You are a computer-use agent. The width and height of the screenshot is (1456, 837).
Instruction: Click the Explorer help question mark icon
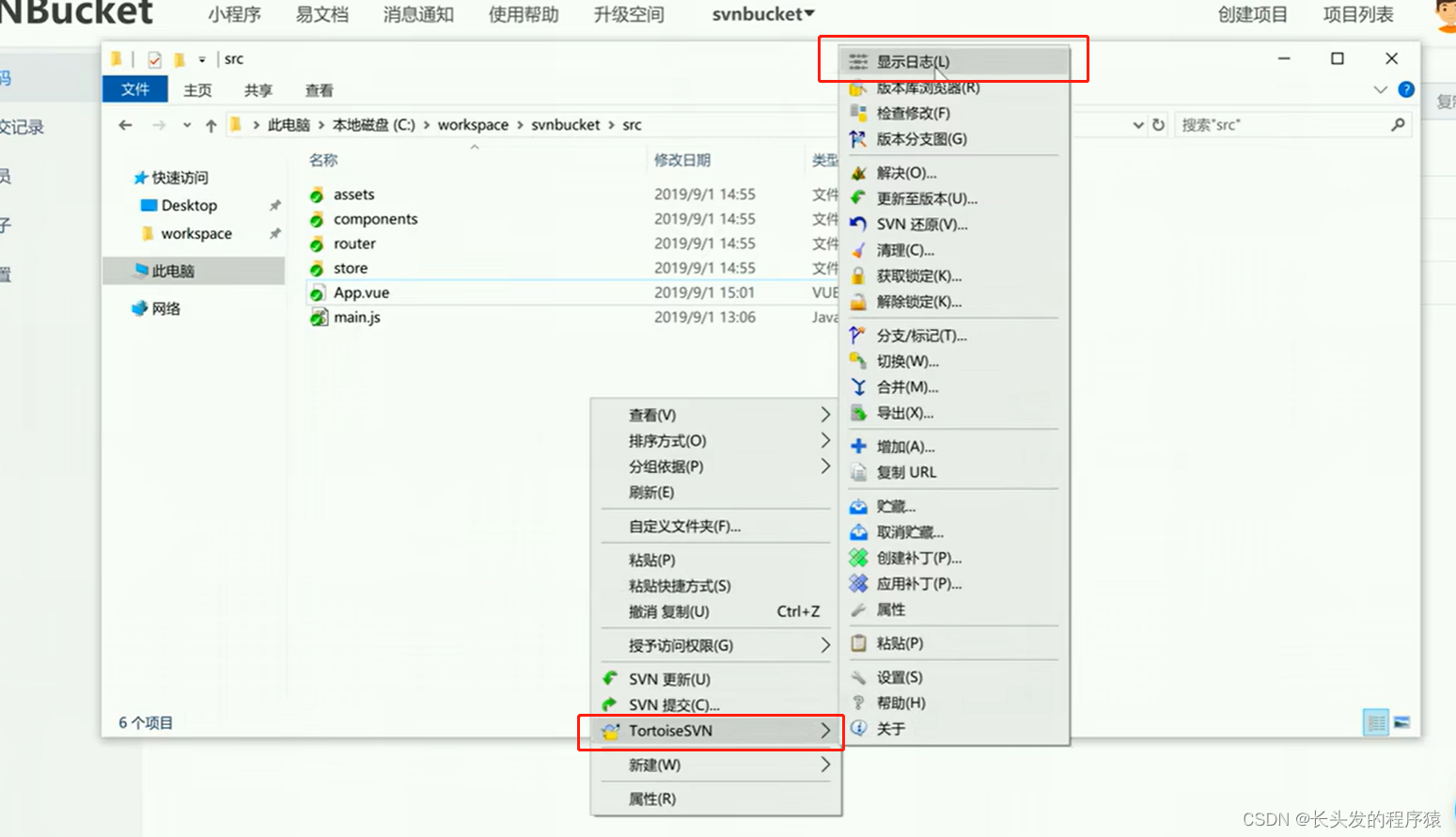1406,89
